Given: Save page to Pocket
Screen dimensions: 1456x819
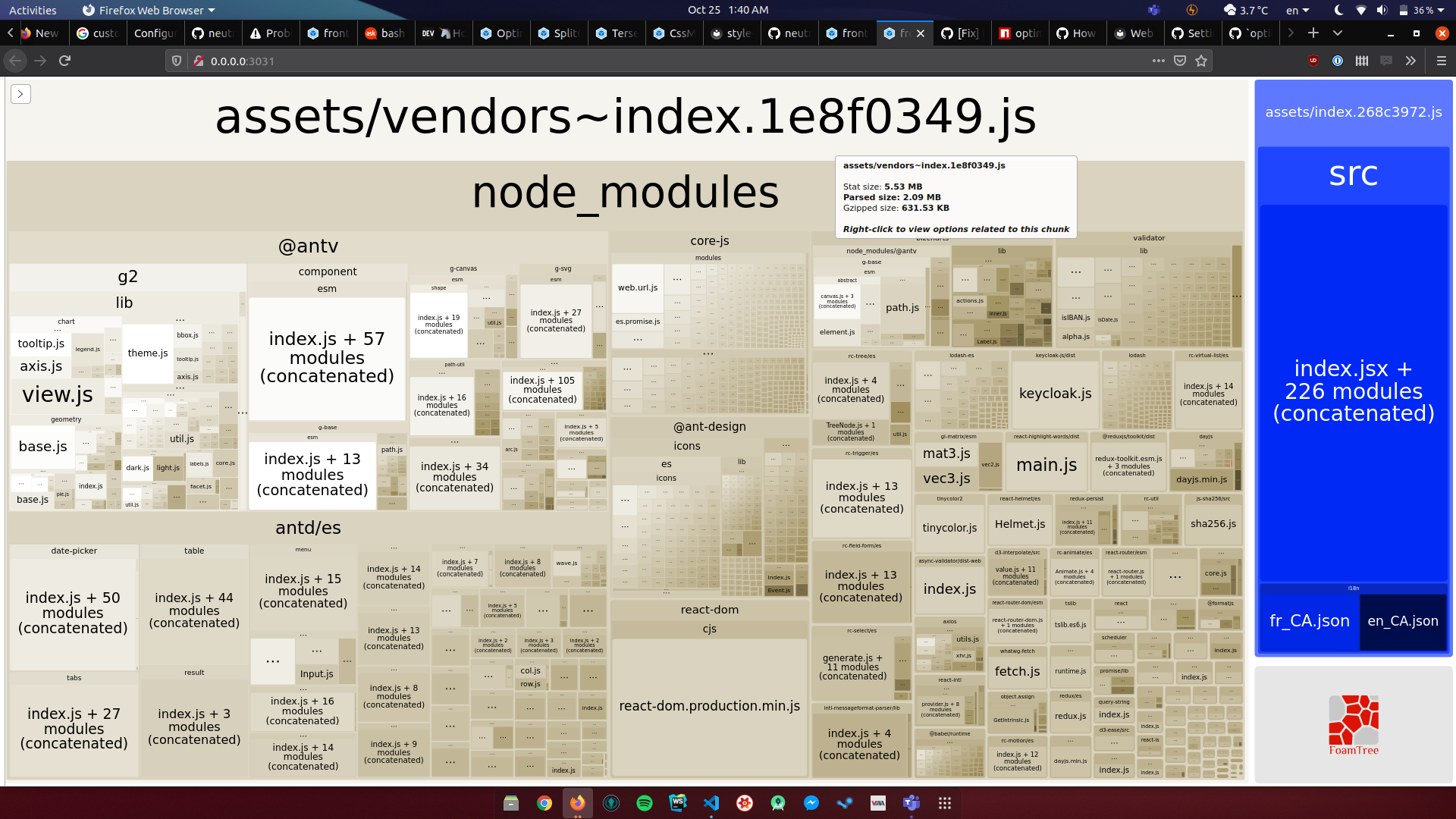Looking at the screenshot, I should click(x=1180, y=61).
